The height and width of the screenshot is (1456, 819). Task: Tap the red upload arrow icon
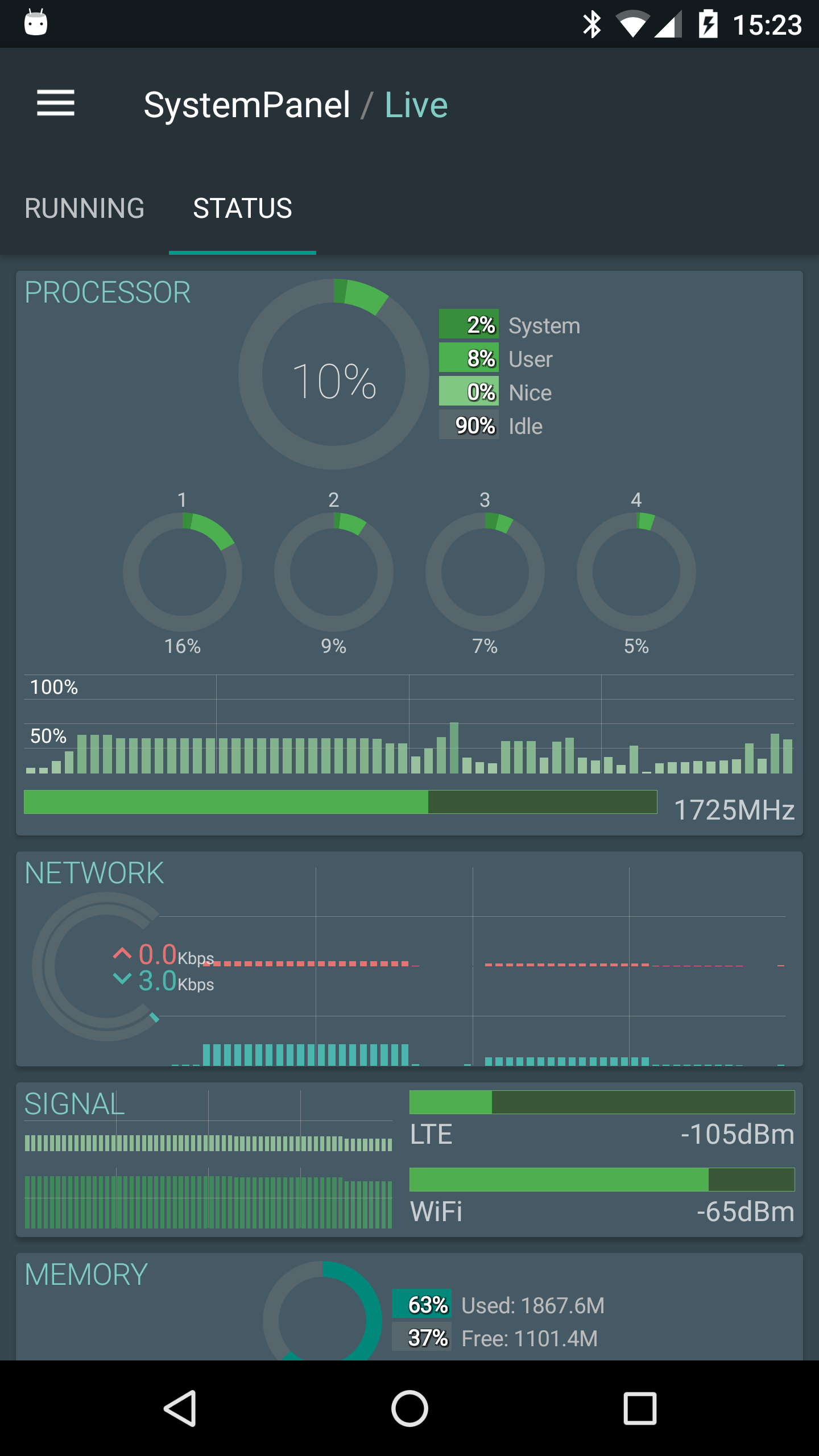[x=122, y=953]
